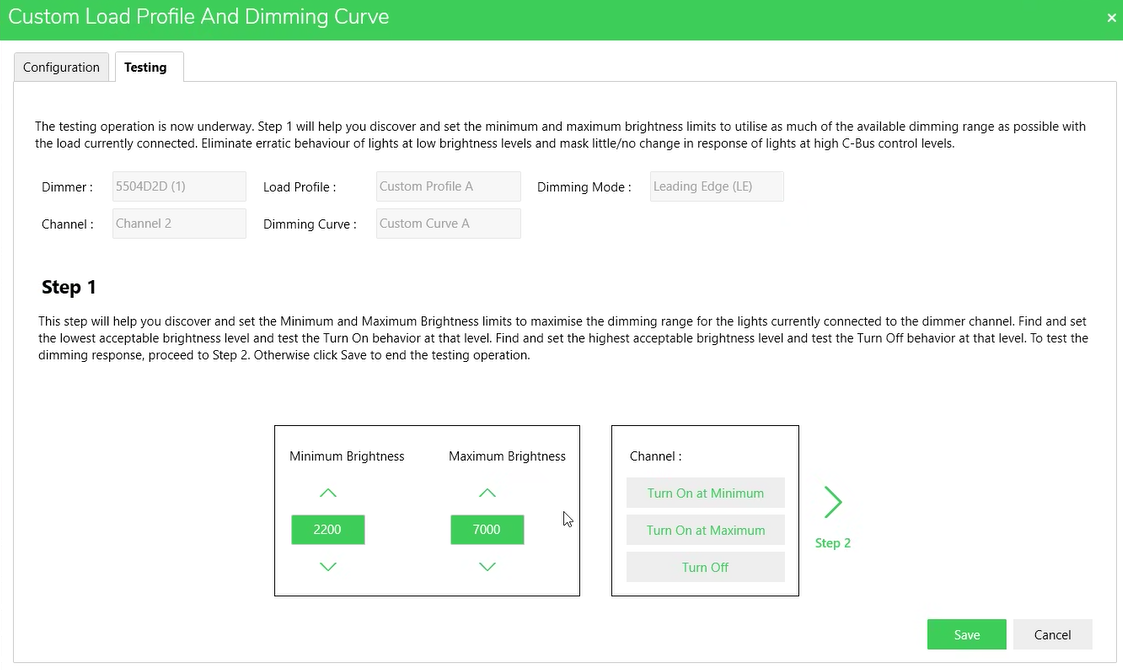Viewport: 1123px width, 670px height.
Task: Turn Off the channel
Action: click(x=705, y=568)
